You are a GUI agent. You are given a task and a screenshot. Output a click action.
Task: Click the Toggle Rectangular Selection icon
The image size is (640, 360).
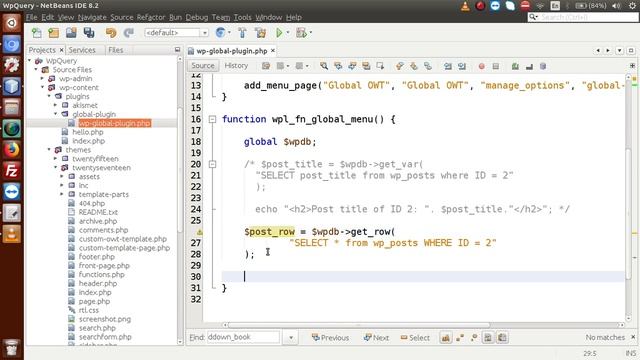tap(380, 66)
